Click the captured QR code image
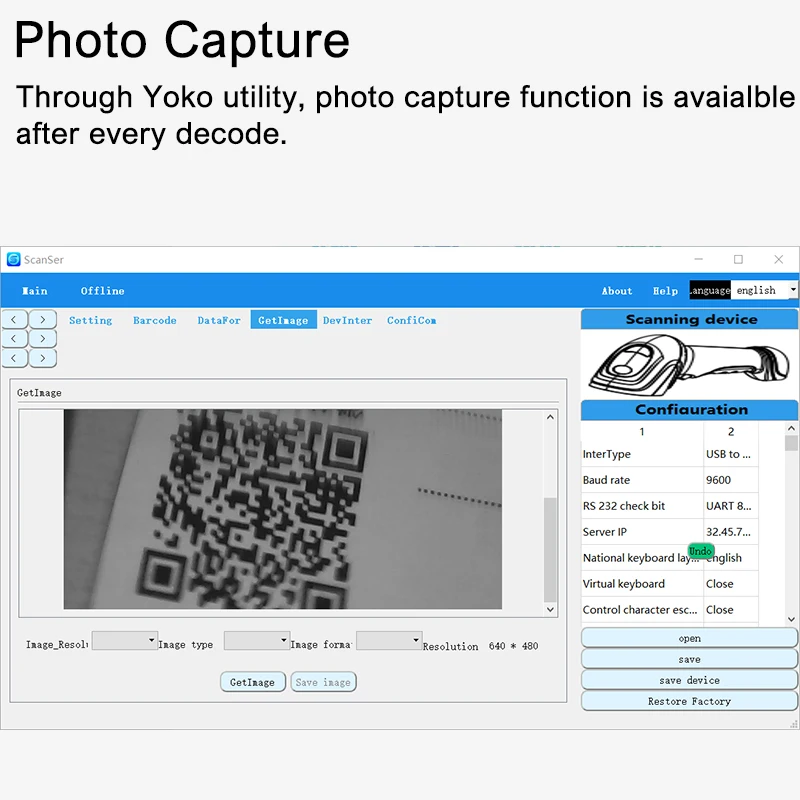The height and width of the screenshot is (800, 800). coord(283,509)
